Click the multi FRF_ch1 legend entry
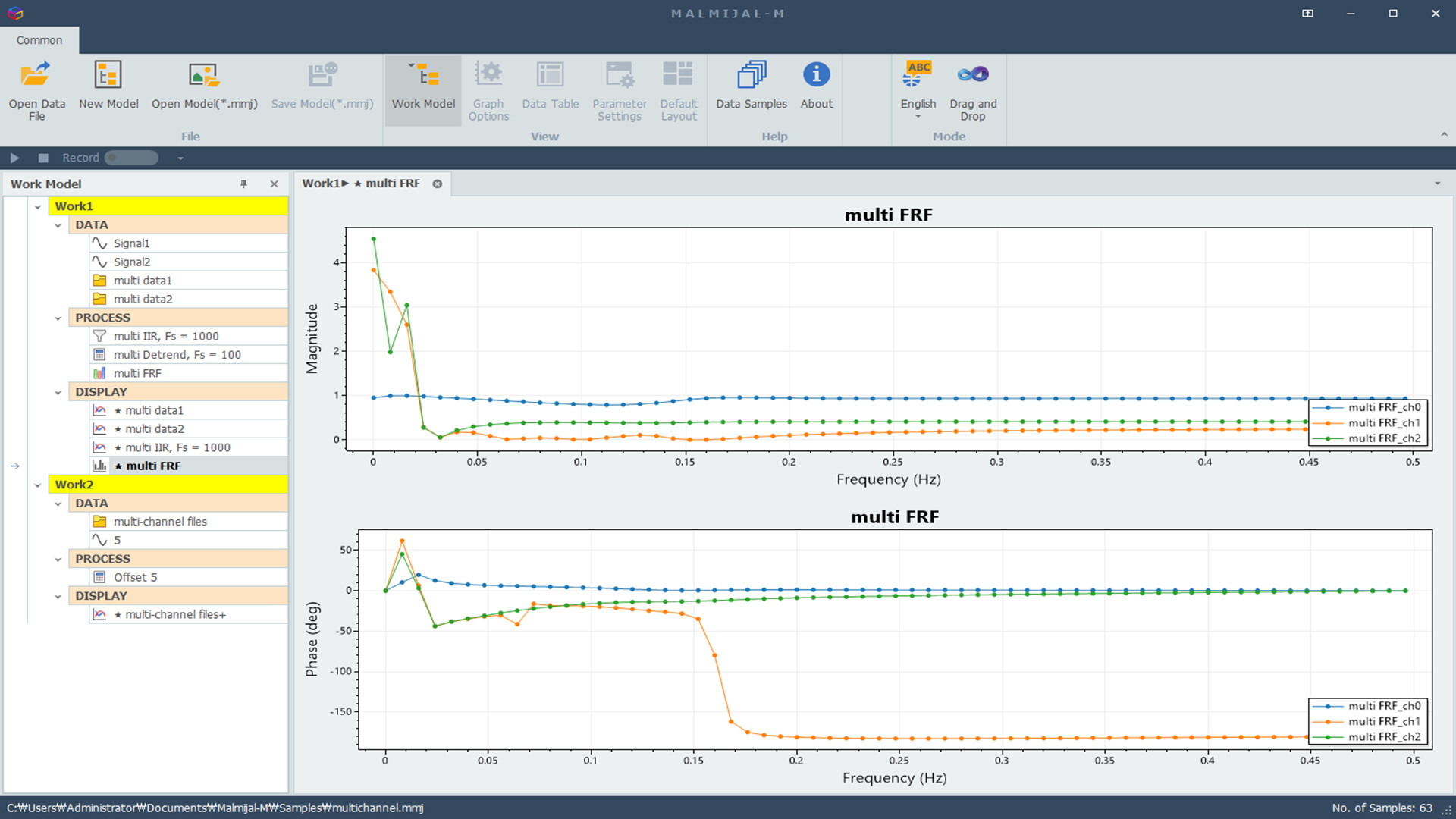 [x=1383, y=423]
